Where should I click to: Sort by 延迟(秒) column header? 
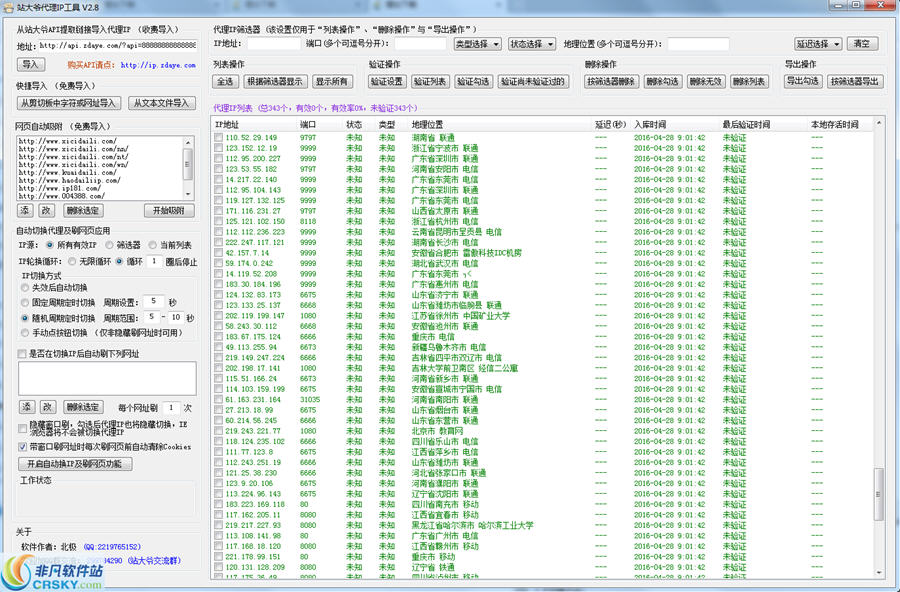[x=611, y=125]
